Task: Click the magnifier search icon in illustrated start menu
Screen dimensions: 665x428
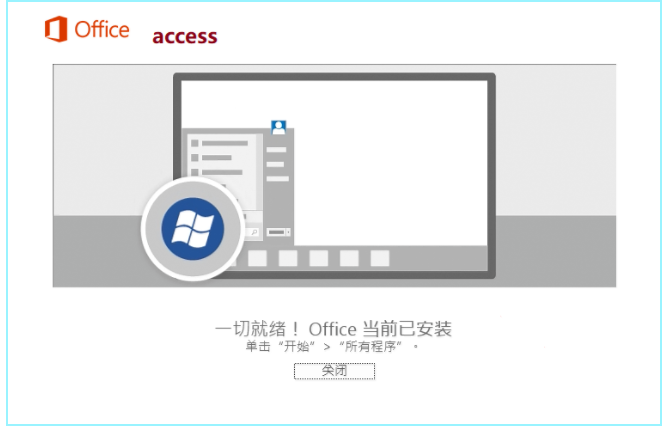Action: (x=254, y=232)
